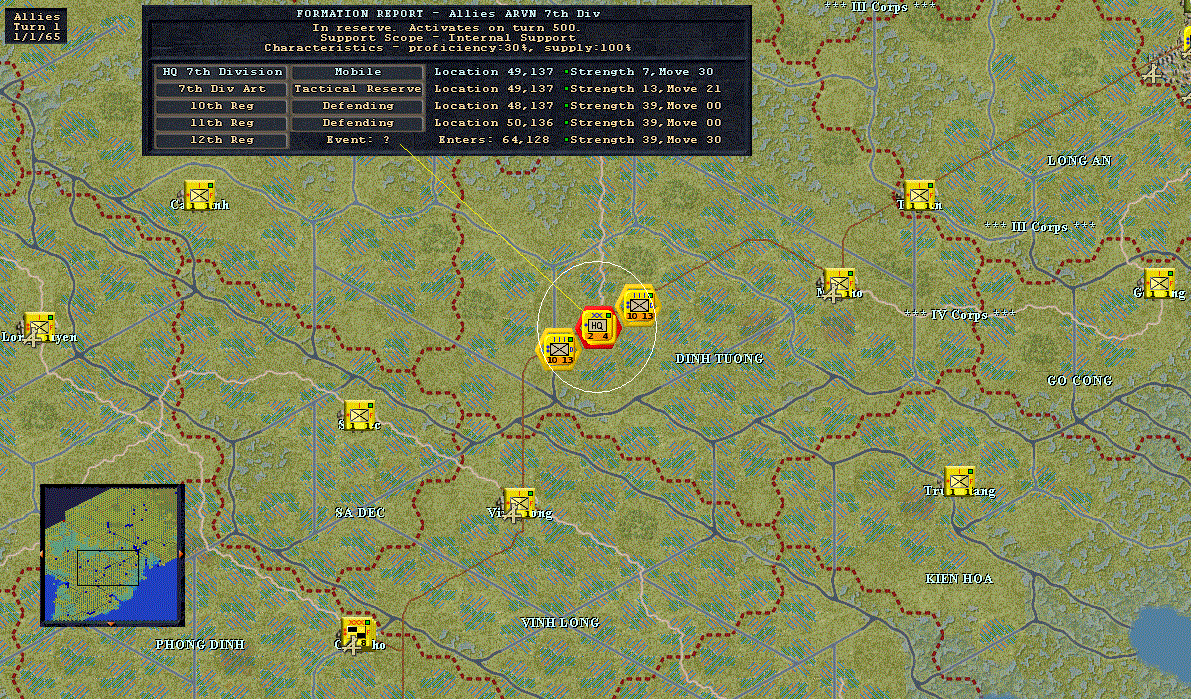Screen dimensions: 1191x699
Task: Click the '*** IV Corps ***' map label
Action: click(960, 315)
